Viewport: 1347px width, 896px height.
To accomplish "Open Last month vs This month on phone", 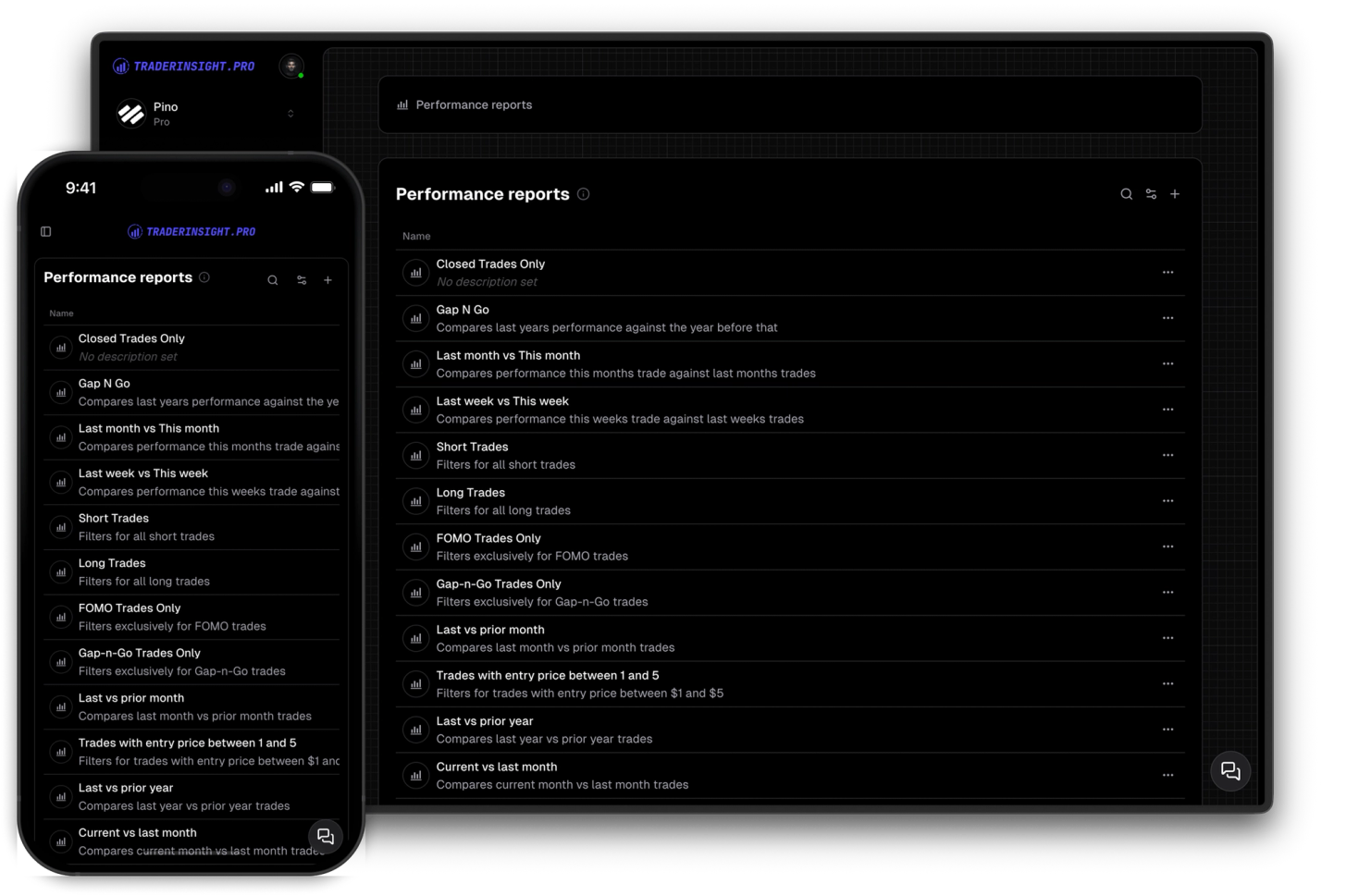I will click(x=192, y=437).
